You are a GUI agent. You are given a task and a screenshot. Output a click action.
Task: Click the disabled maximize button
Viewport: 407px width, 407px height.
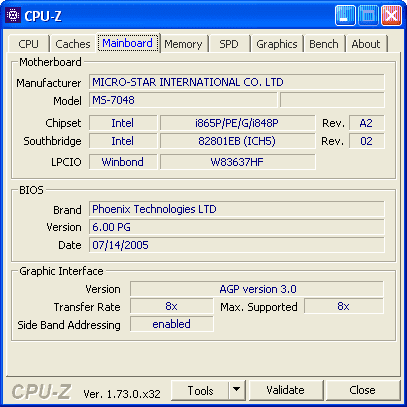click(368, 15)
